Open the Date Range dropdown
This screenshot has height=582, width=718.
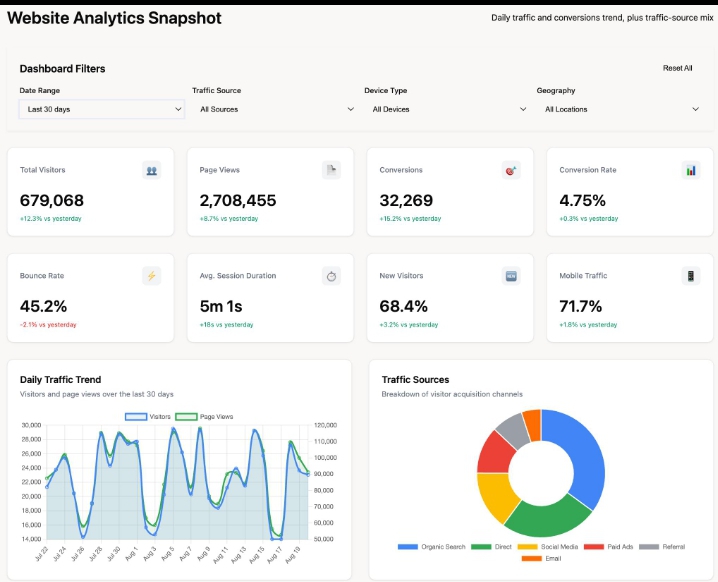tap(102, 109)
